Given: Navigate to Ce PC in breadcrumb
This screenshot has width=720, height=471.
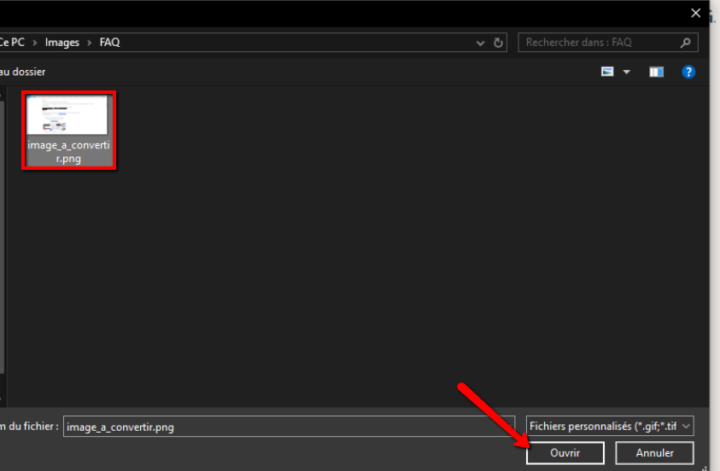Looking at the screenshot, I should (13, 43).
